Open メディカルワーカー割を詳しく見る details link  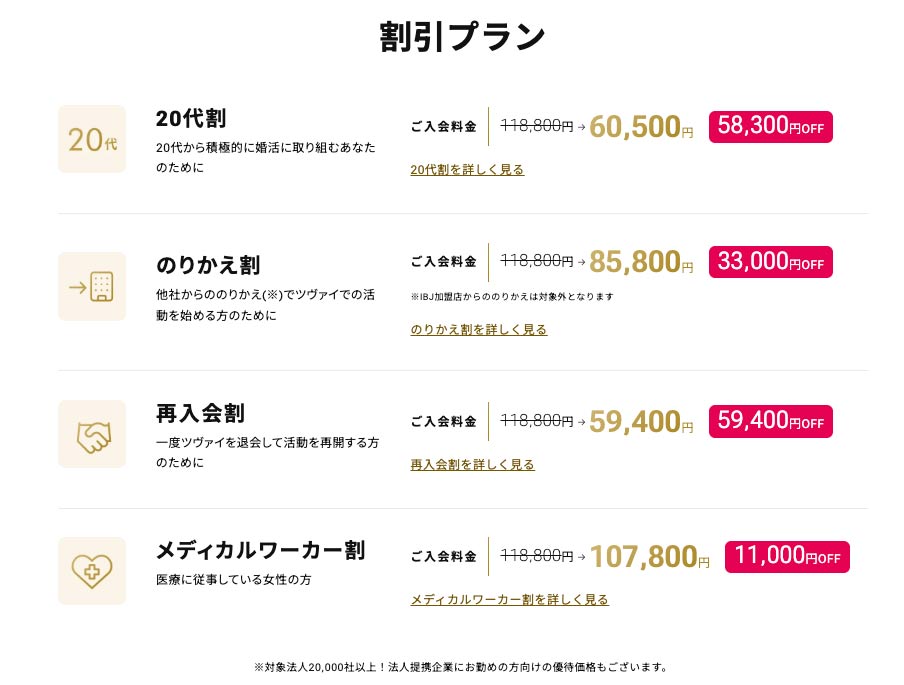pos(509,600)
